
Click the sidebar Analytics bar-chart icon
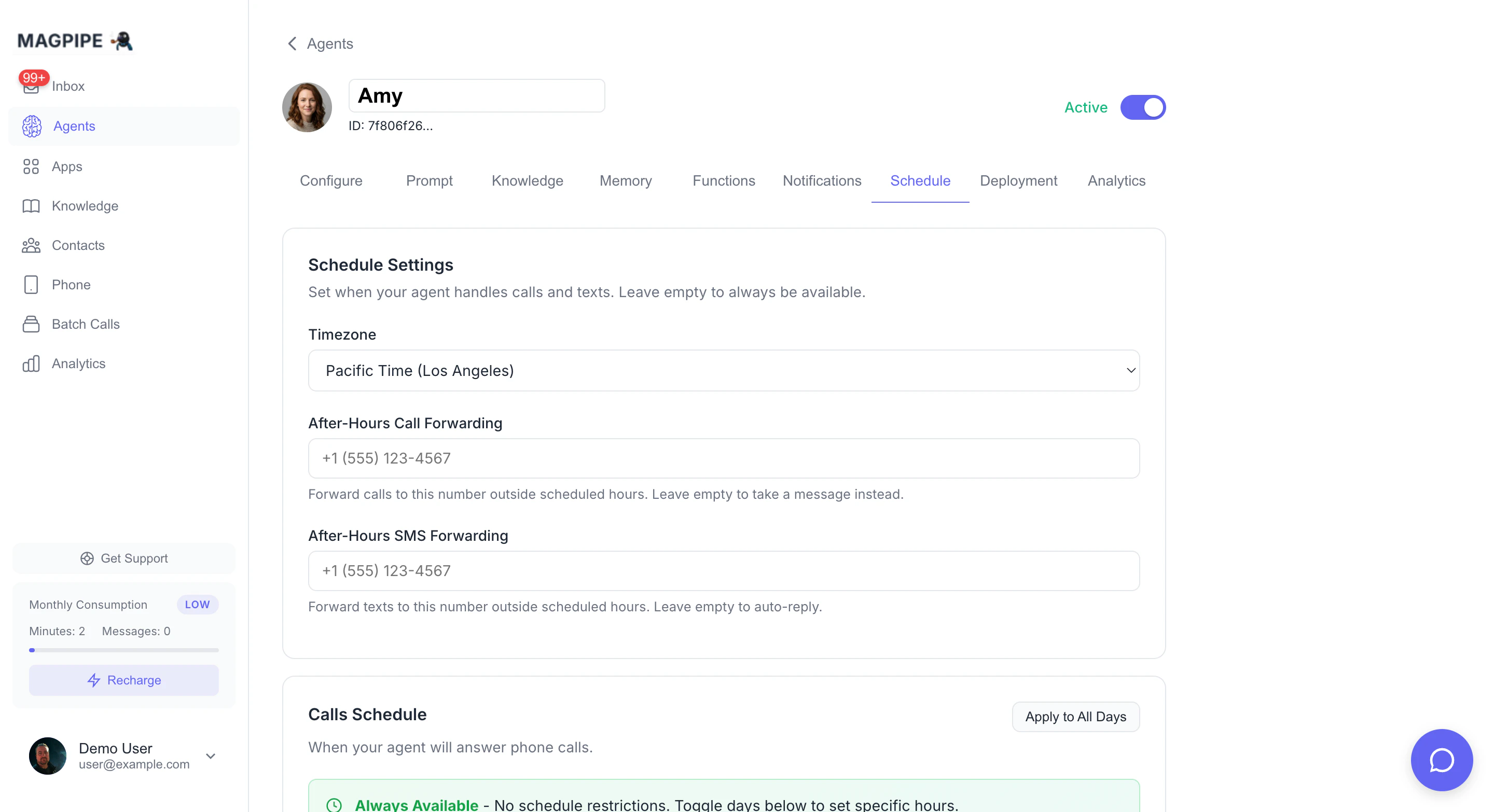pos(31,363)
